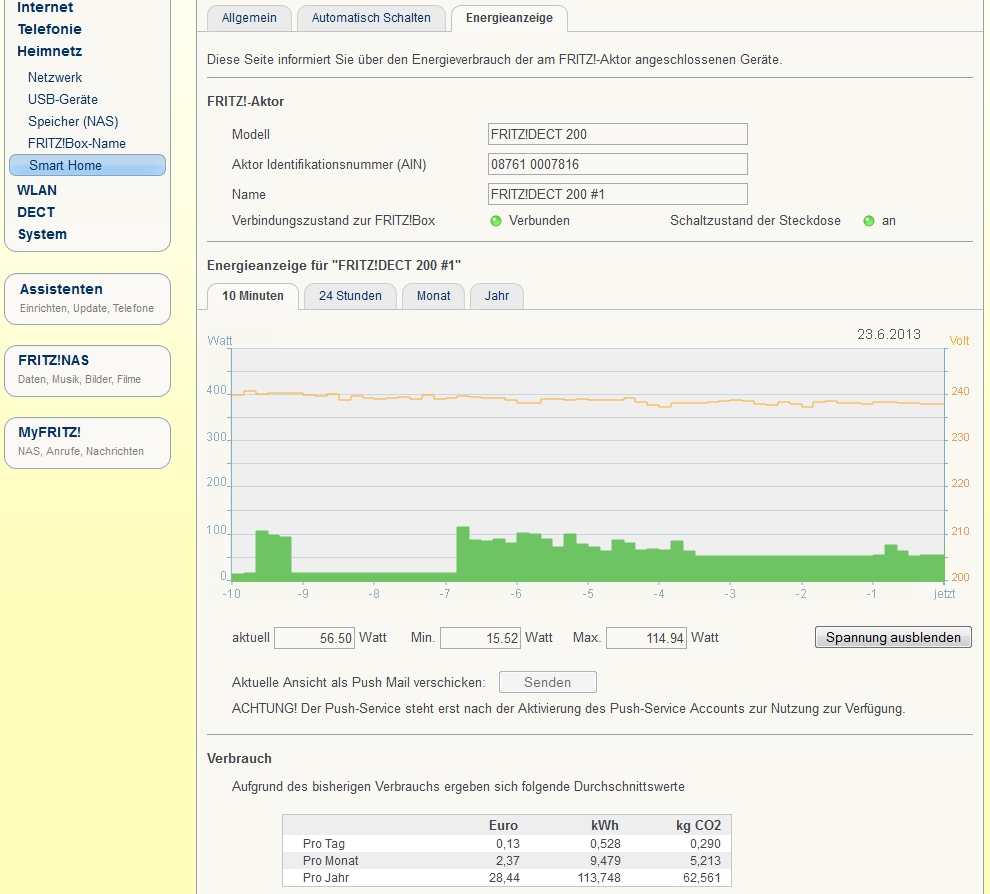
Task: Click the Pro Jahr kWh value 113,748
Action: point(599,878)
